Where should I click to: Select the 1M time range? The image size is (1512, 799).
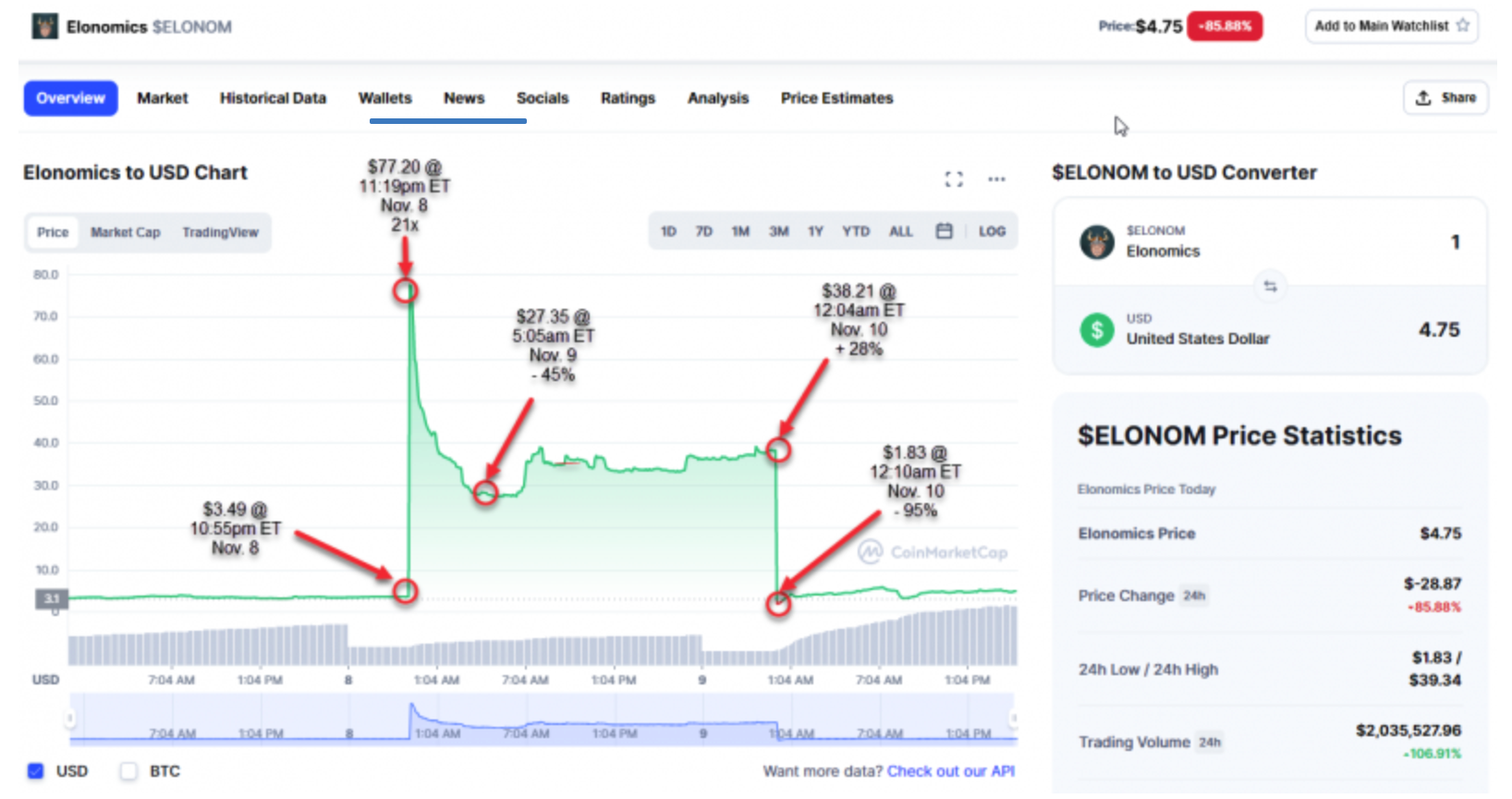pyautogui.click(x=740, y=231)
